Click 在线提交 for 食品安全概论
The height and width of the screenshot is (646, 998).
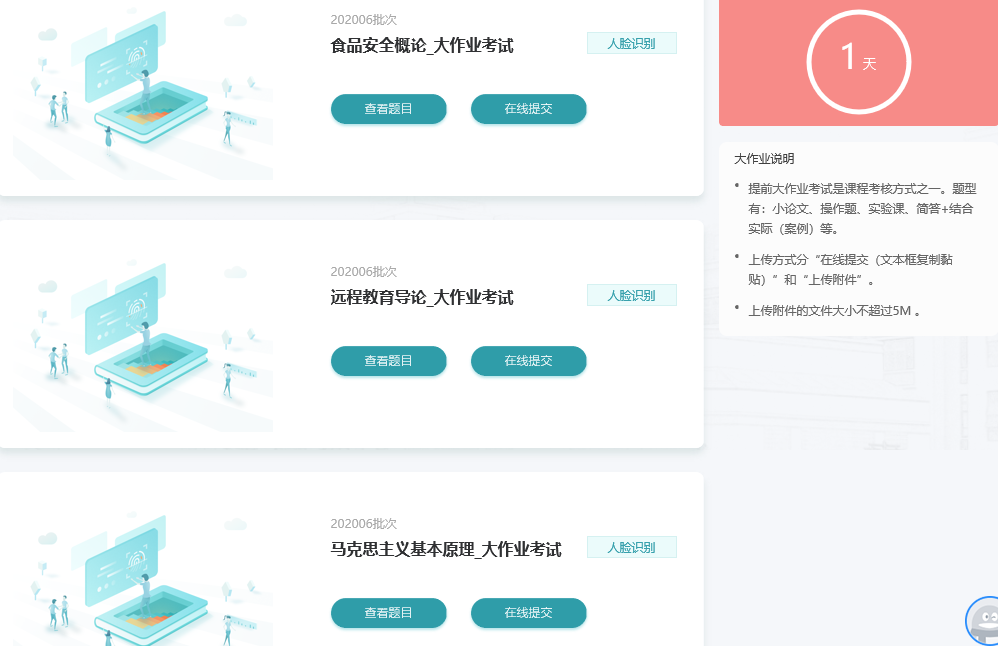point(528,109)
